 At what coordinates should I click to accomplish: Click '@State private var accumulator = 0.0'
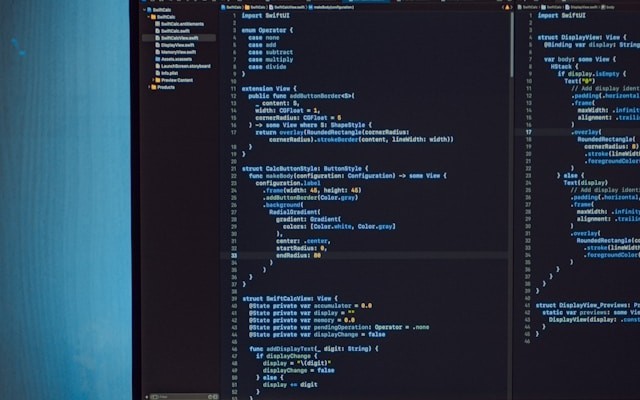pos(310,305)
